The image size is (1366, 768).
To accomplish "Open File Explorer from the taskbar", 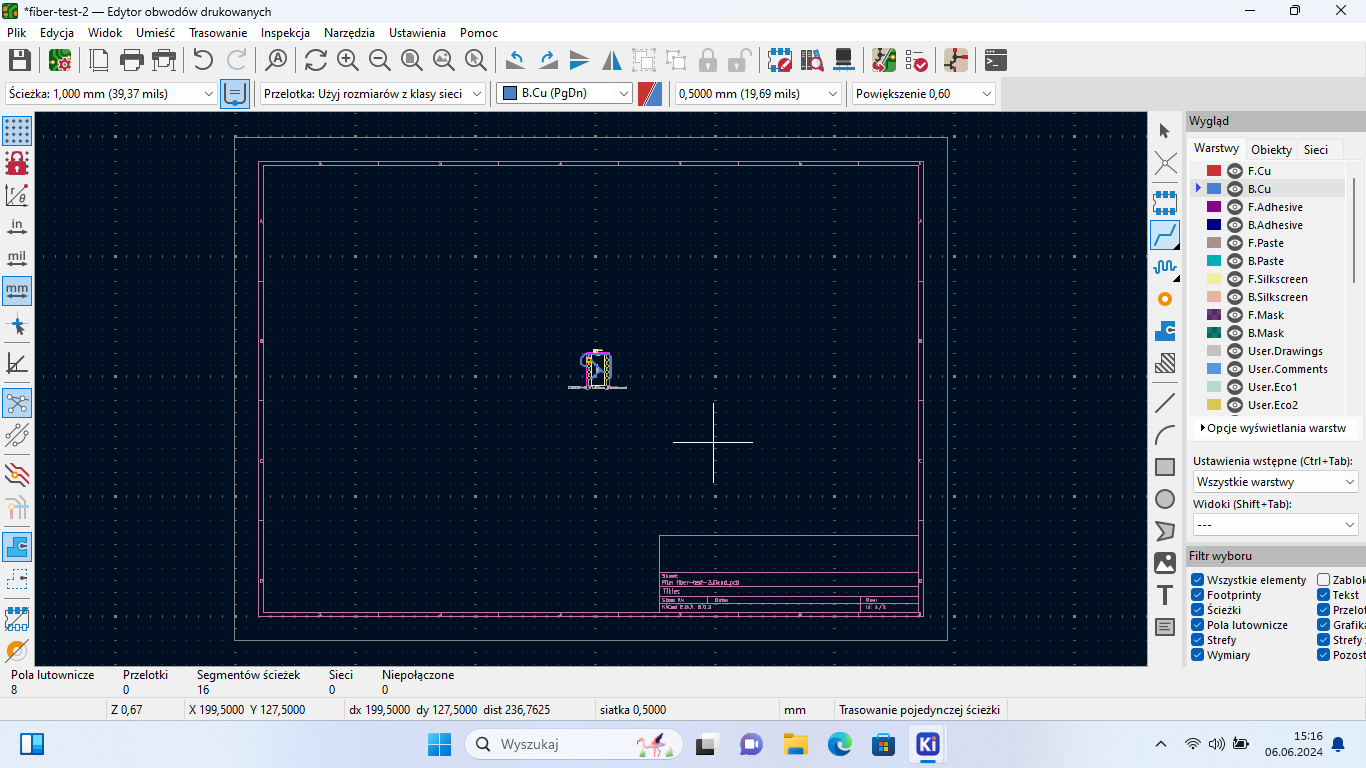I will pyautogui.click(x=795, y=744).
